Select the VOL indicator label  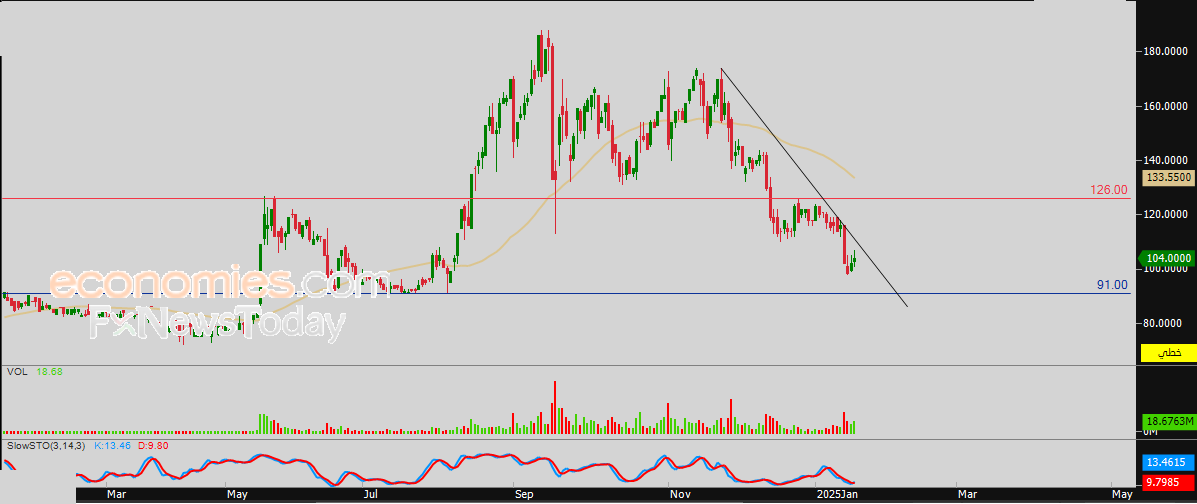15,371
